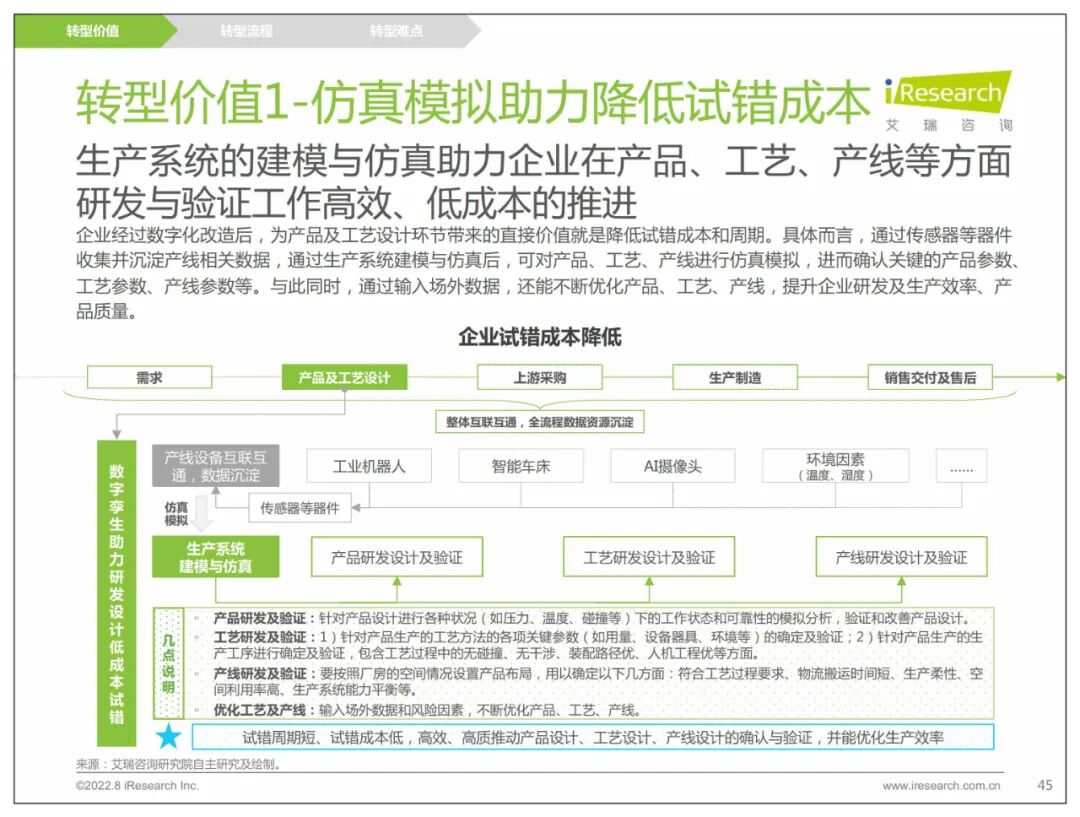The image size is (1080, 817).
Task: Click the ©2022.8 iResearch Inc. footer
Action: tap(137, 785)
